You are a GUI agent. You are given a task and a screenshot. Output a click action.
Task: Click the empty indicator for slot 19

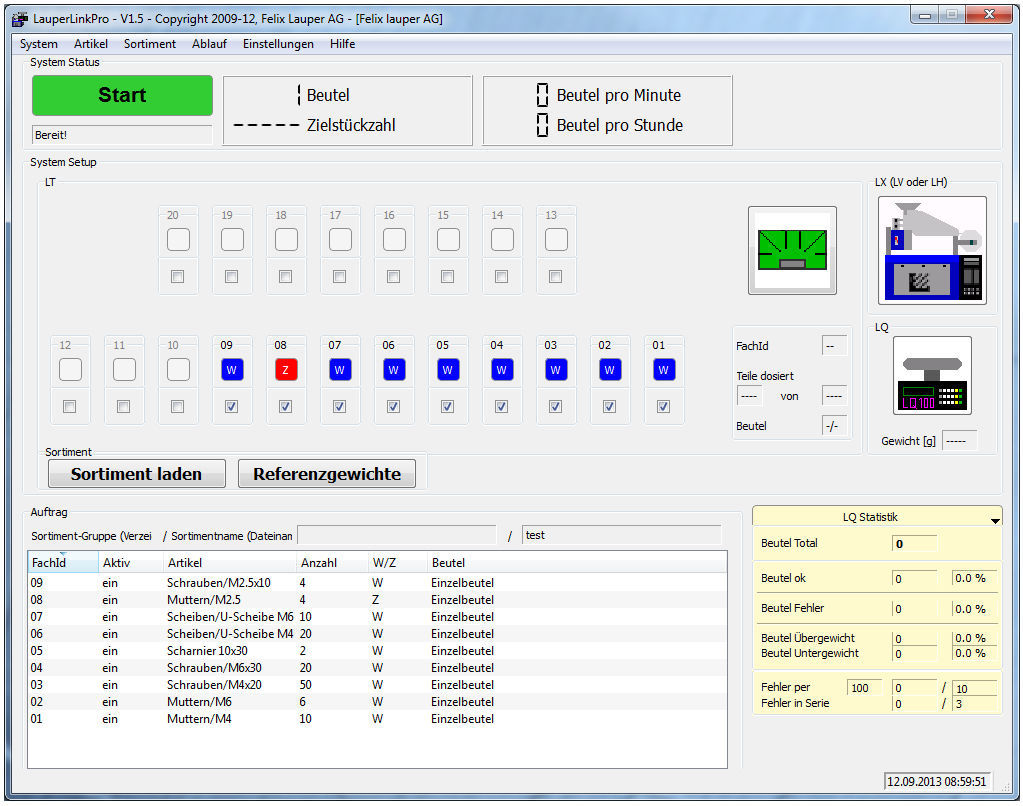pos(232,240)
